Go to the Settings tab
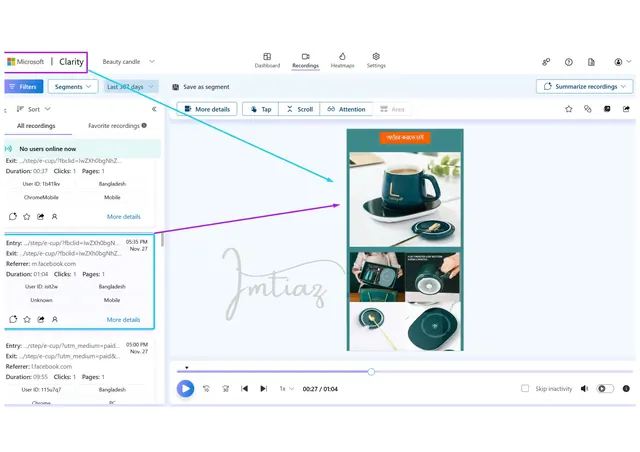The image size is (640, 452). (x=376, y=60)
